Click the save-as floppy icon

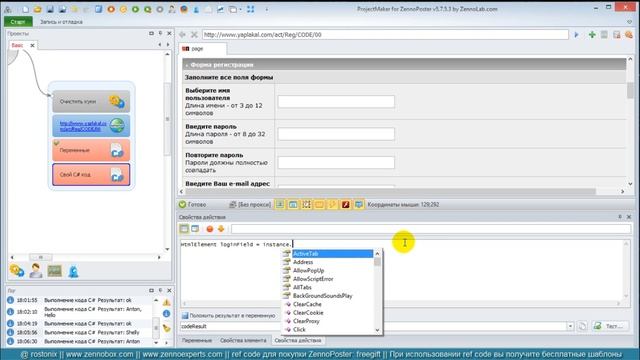click(62, 9)
